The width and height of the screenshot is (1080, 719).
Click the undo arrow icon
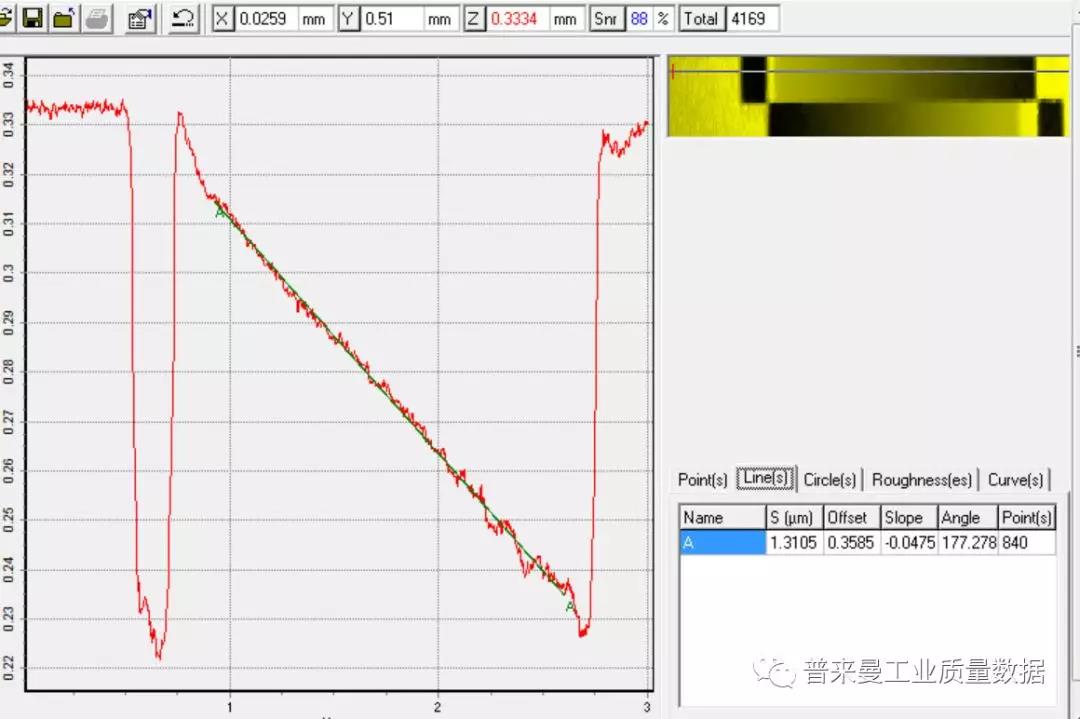183,18
